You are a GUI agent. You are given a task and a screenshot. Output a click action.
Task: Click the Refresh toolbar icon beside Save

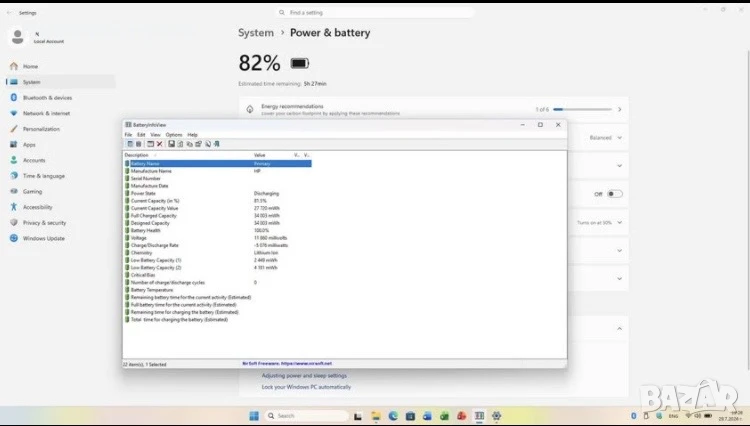click(x=180, y=144)
